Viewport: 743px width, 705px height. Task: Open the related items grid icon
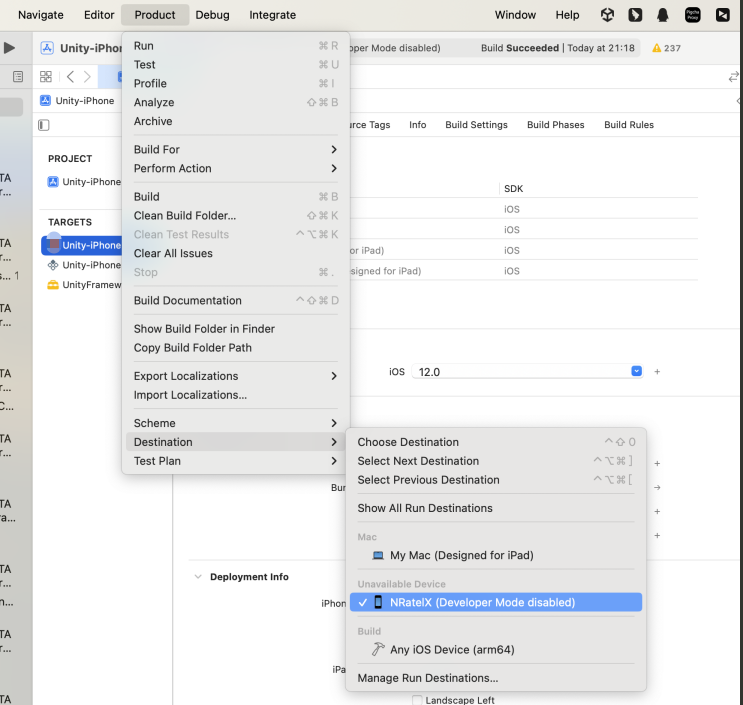[x=46, y=77]
